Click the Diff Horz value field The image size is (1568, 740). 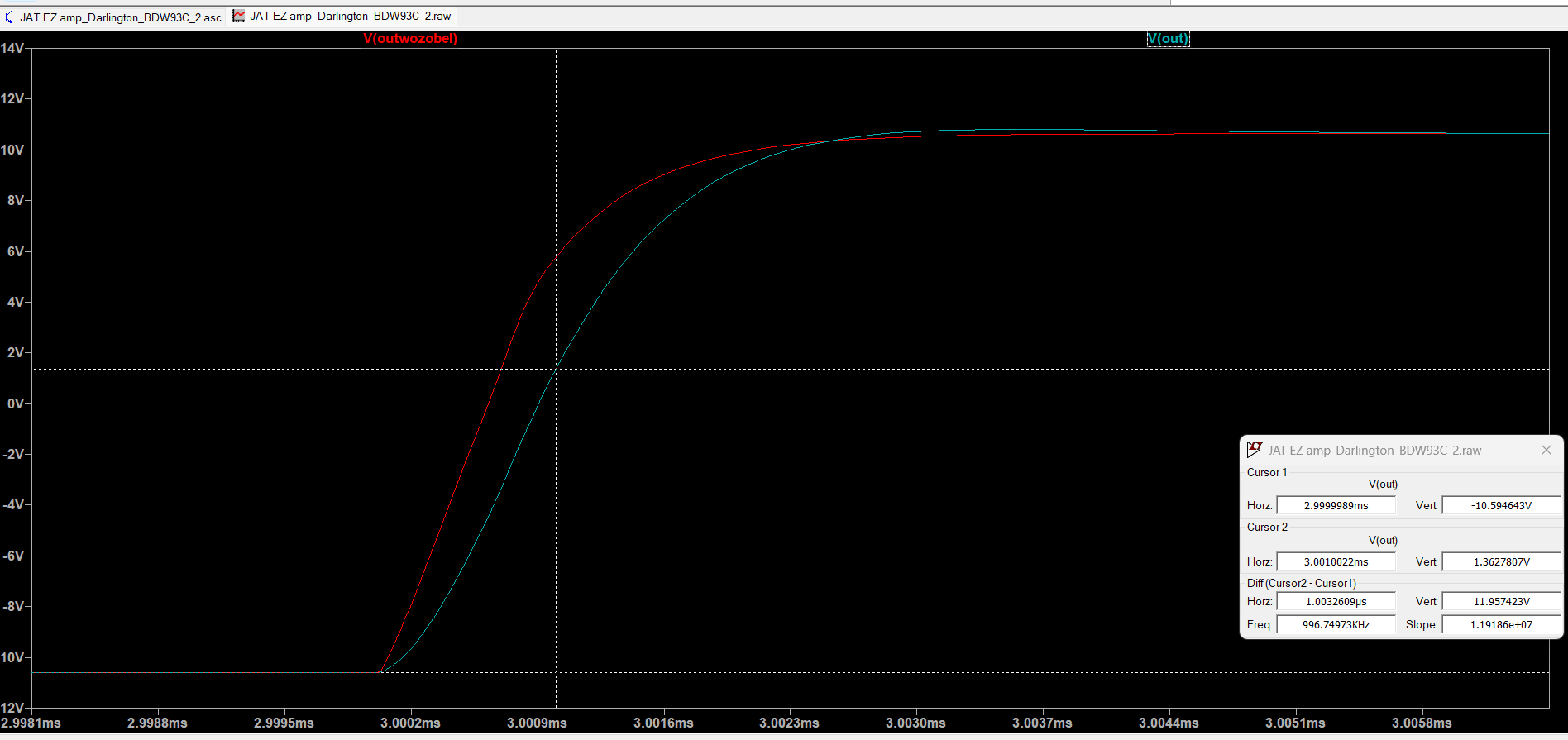(x=1336, y=601)
